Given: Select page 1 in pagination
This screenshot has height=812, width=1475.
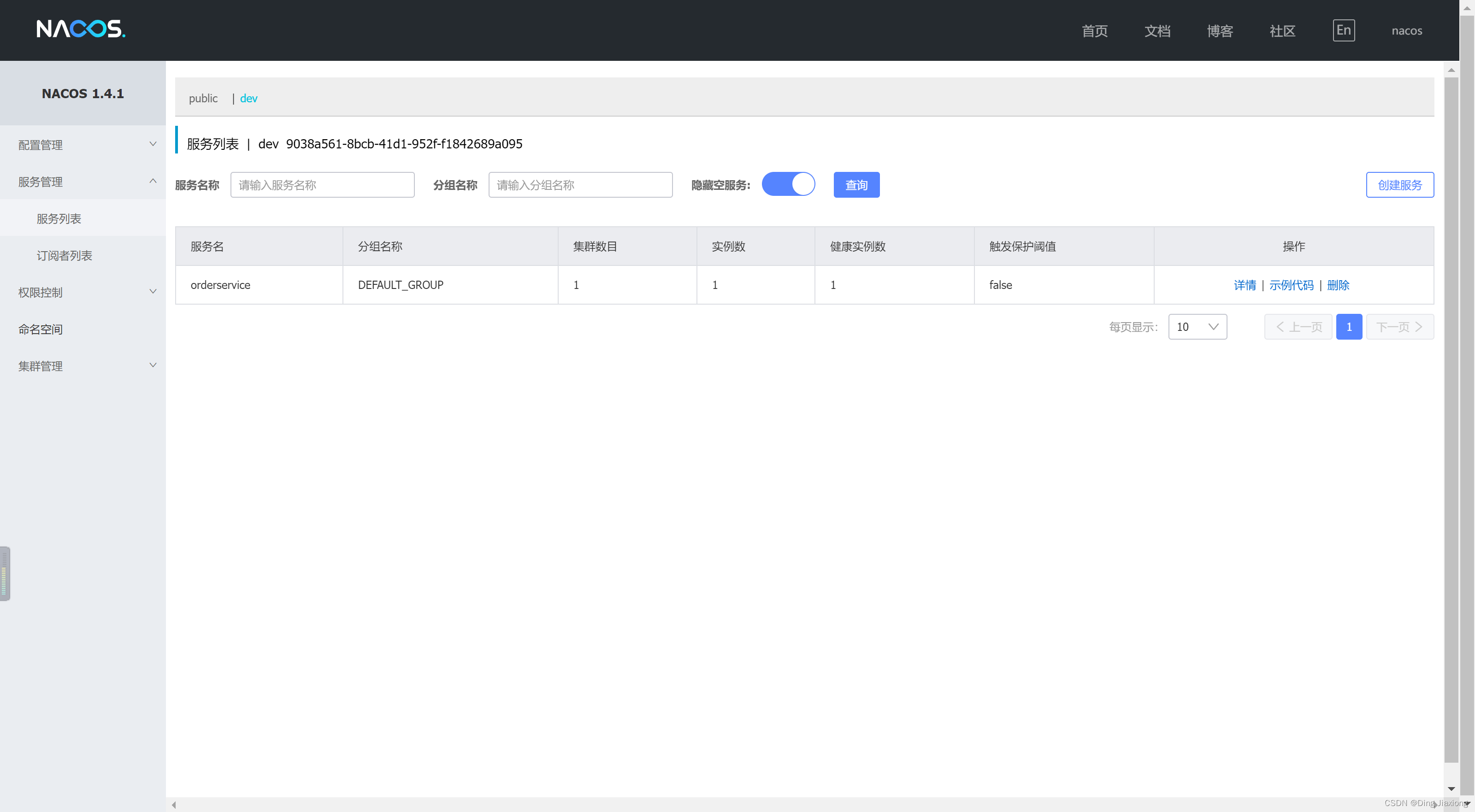Looking at the screenshot, I should tap(1348, 326).
